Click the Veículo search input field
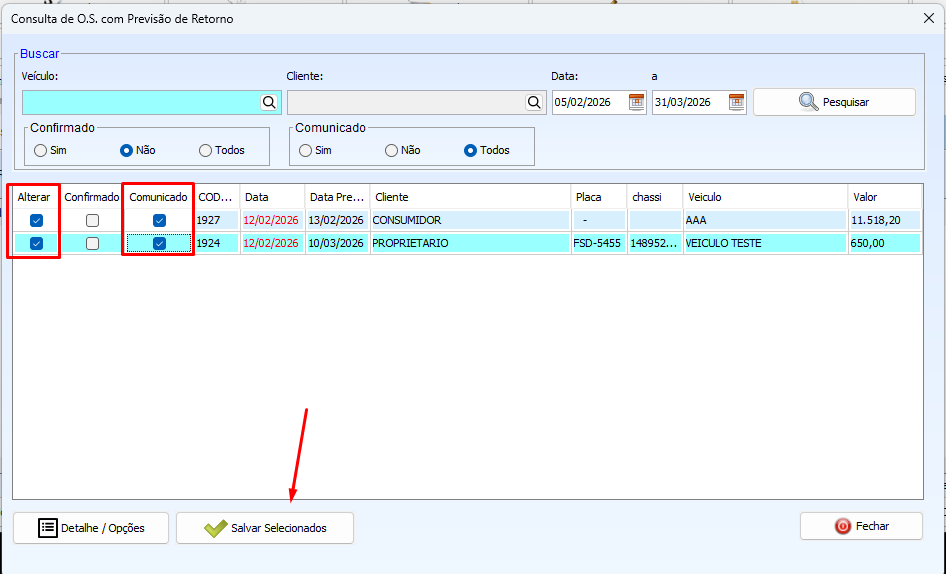The width and height of the screenshot is (946, 574). [x=140, y=102]
